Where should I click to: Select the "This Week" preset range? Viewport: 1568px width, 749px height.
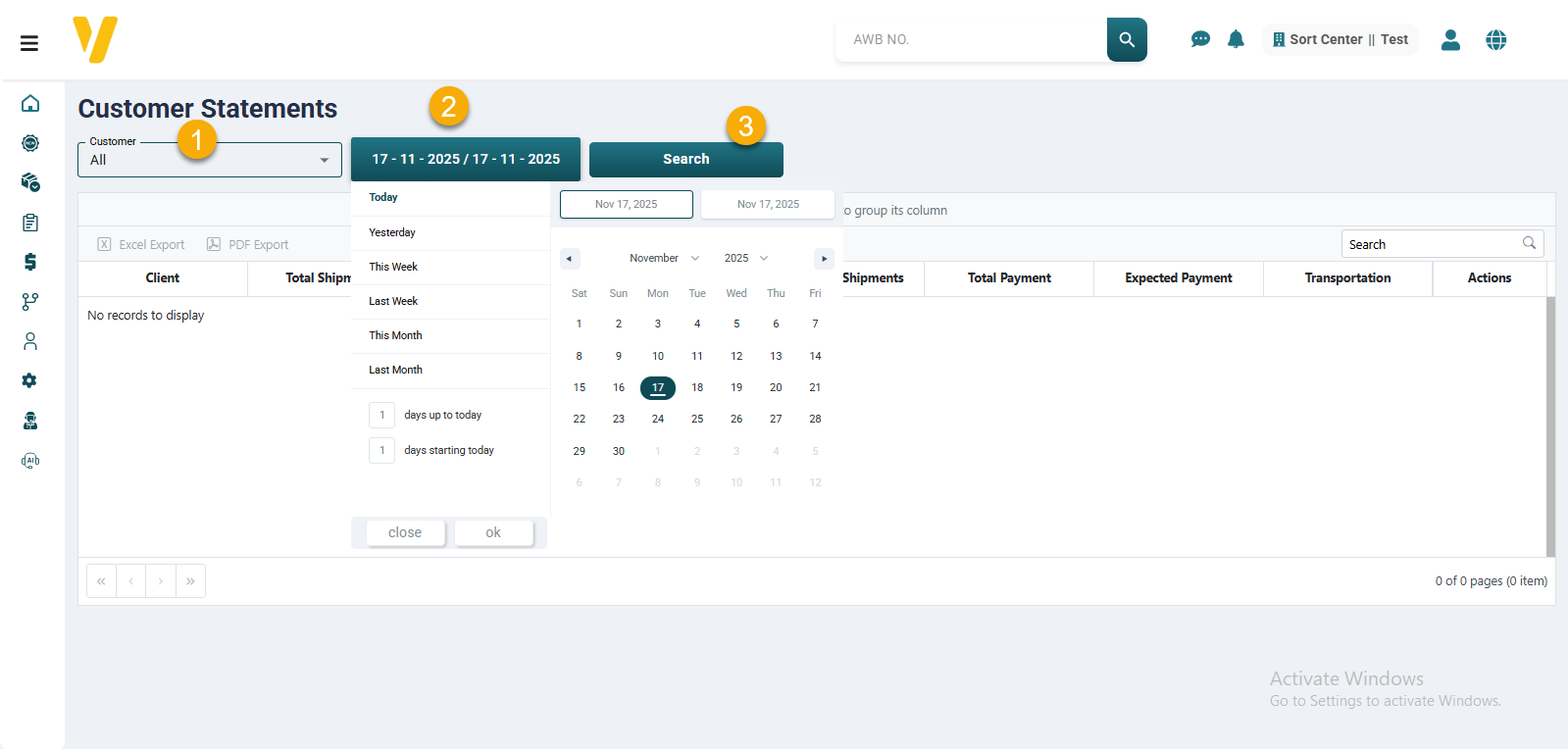tap(393, 267)
